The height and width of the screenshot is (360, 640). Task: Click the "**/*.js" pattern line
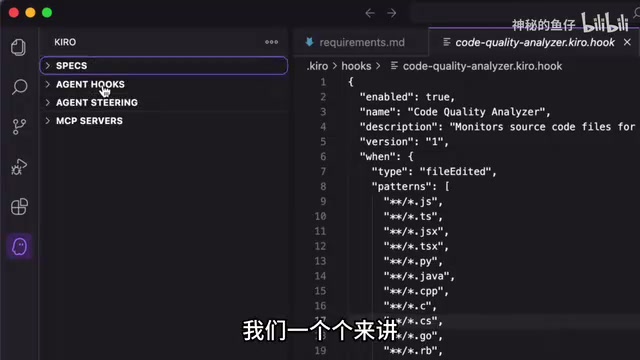point(413,201)
